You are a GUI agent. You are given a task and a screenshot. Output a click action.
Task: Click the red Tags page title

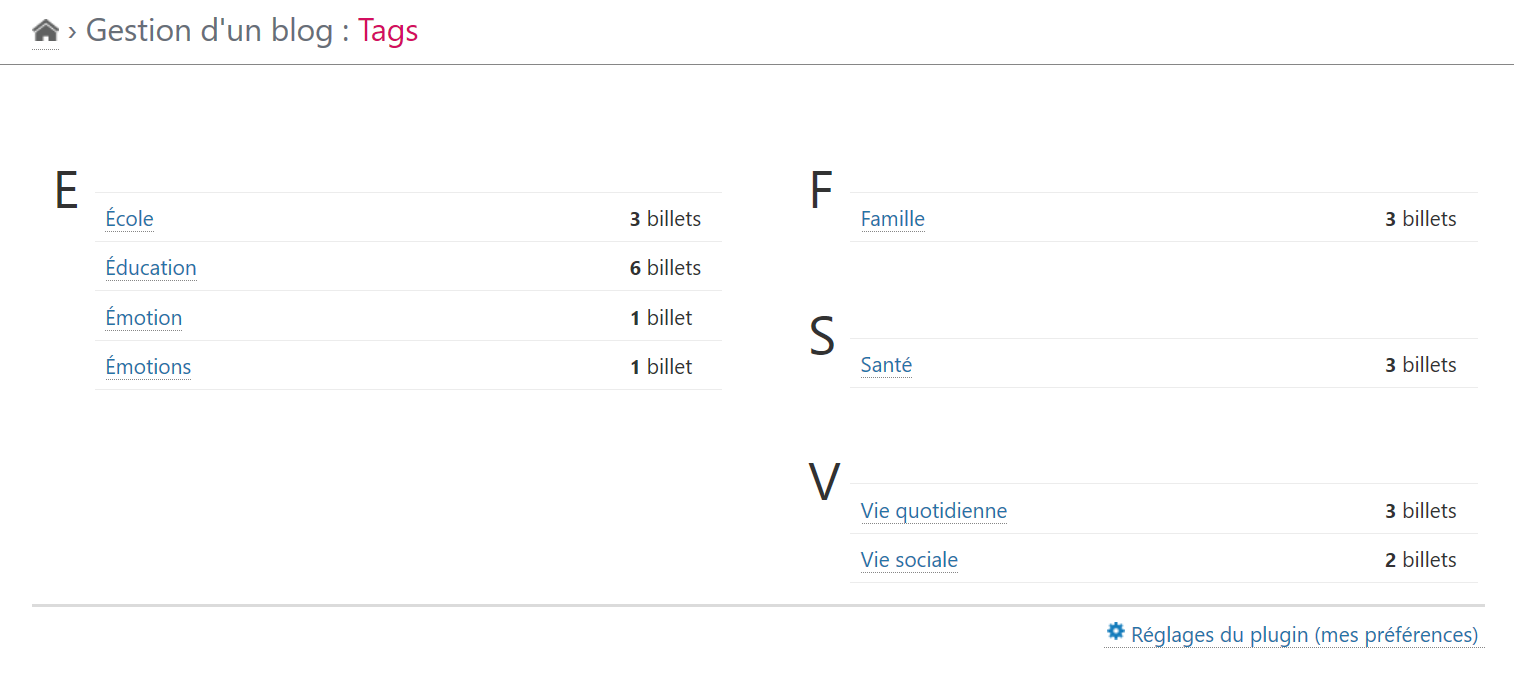pyautogui.click(x=388, y=31)
